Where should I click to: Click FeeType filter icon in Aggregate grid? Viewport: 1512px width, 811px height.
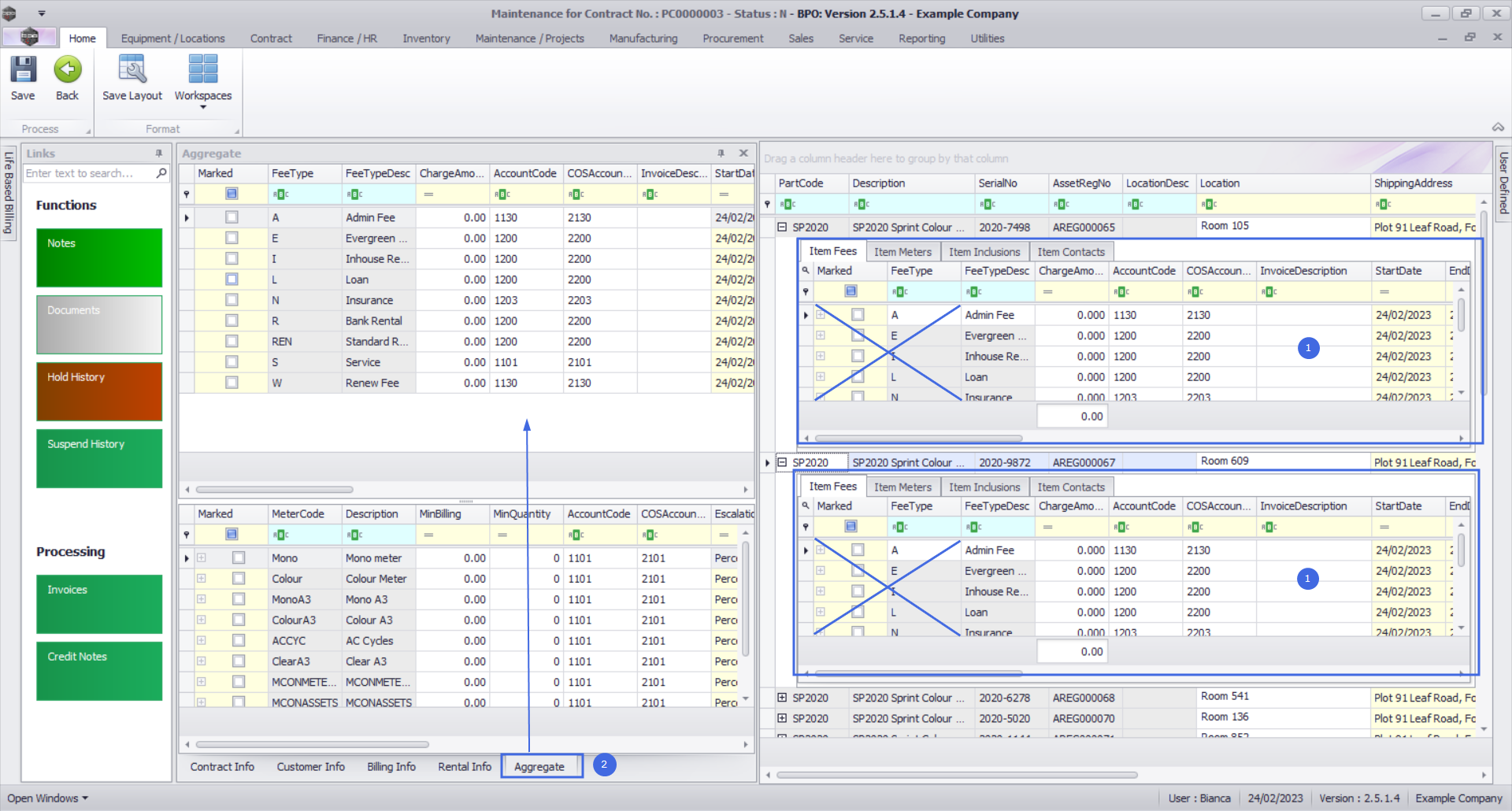coord(281,194)
